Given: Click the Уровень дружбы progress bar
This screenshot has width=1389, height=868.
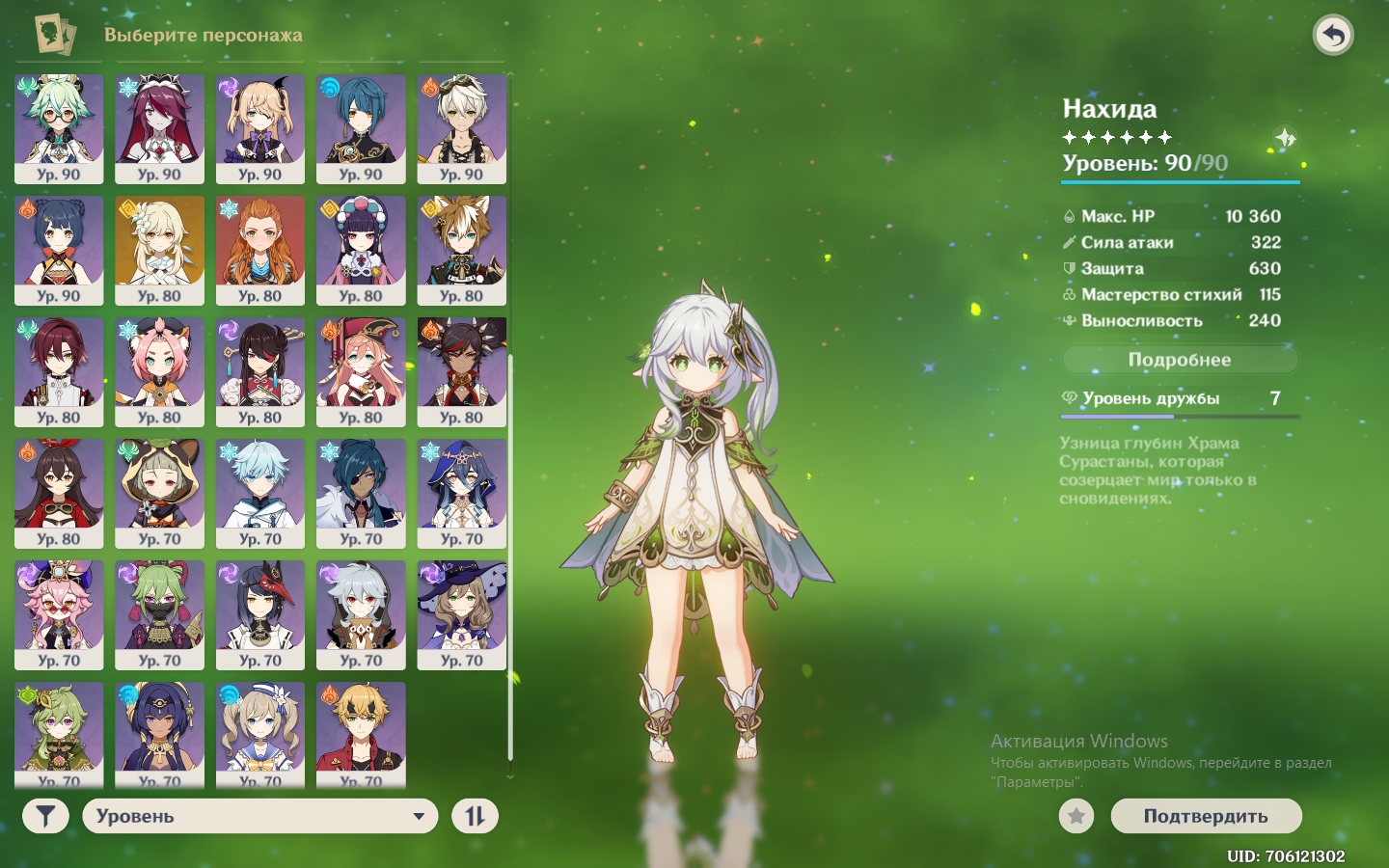Looking at the screenshot, I should [x=1180, y=417].
